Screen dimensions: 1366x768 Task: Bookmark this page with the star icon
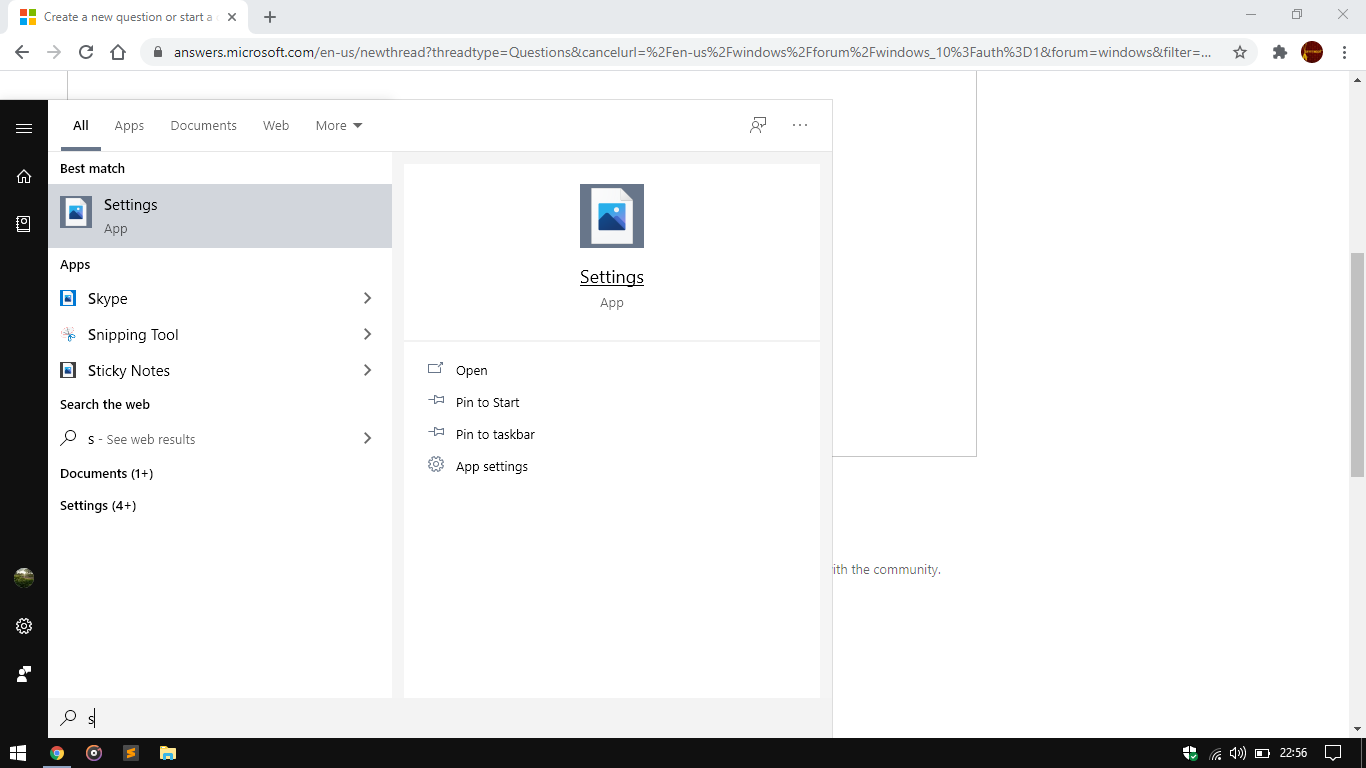pos(1240,52)
